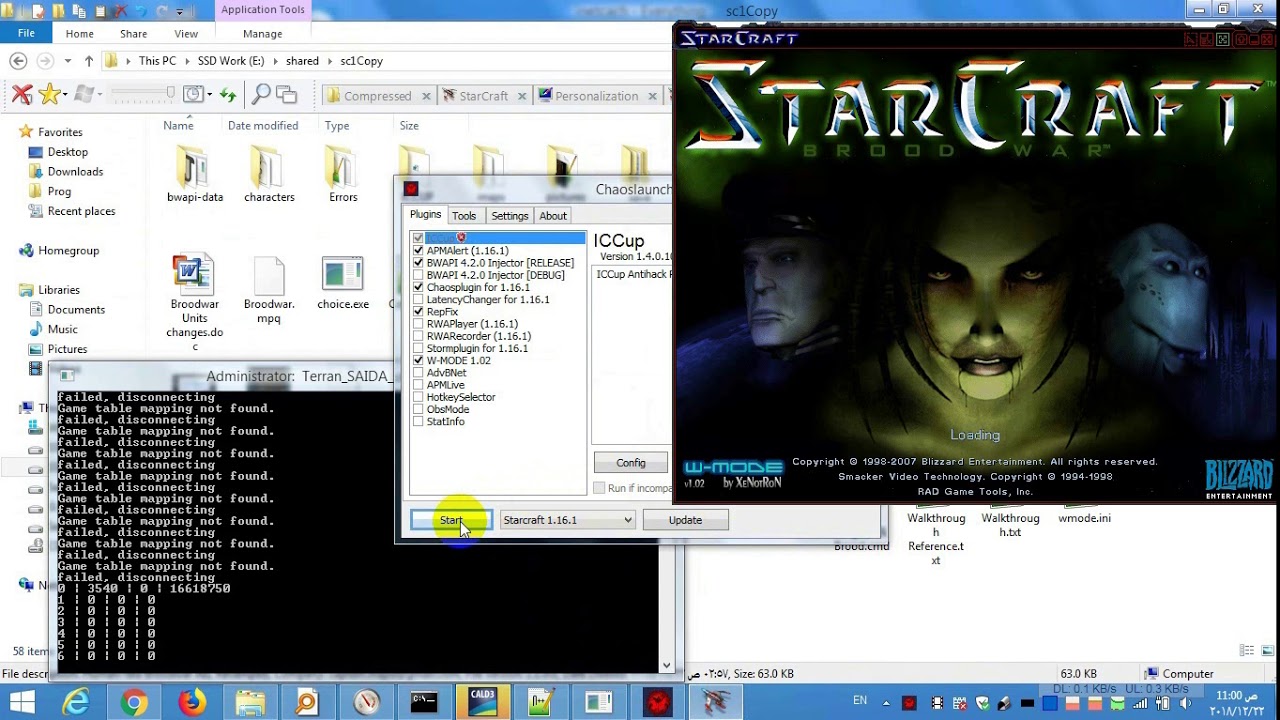1280x720 pixels.
Task: Switch to the command prompt taskbar icon
Action: click(x=424, y=702)
